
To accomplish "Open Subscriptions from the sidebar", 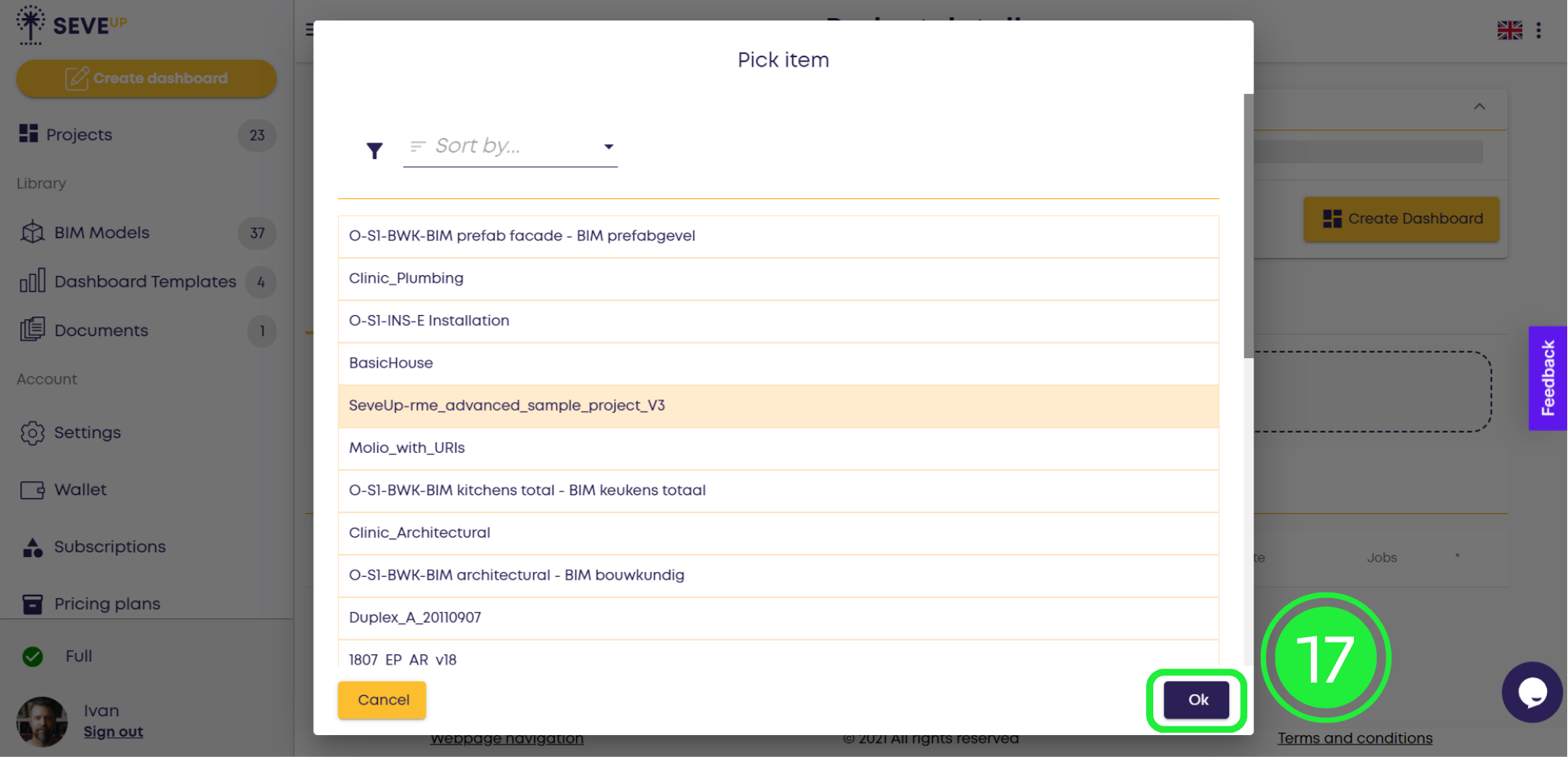I will (x=32, y=546).
